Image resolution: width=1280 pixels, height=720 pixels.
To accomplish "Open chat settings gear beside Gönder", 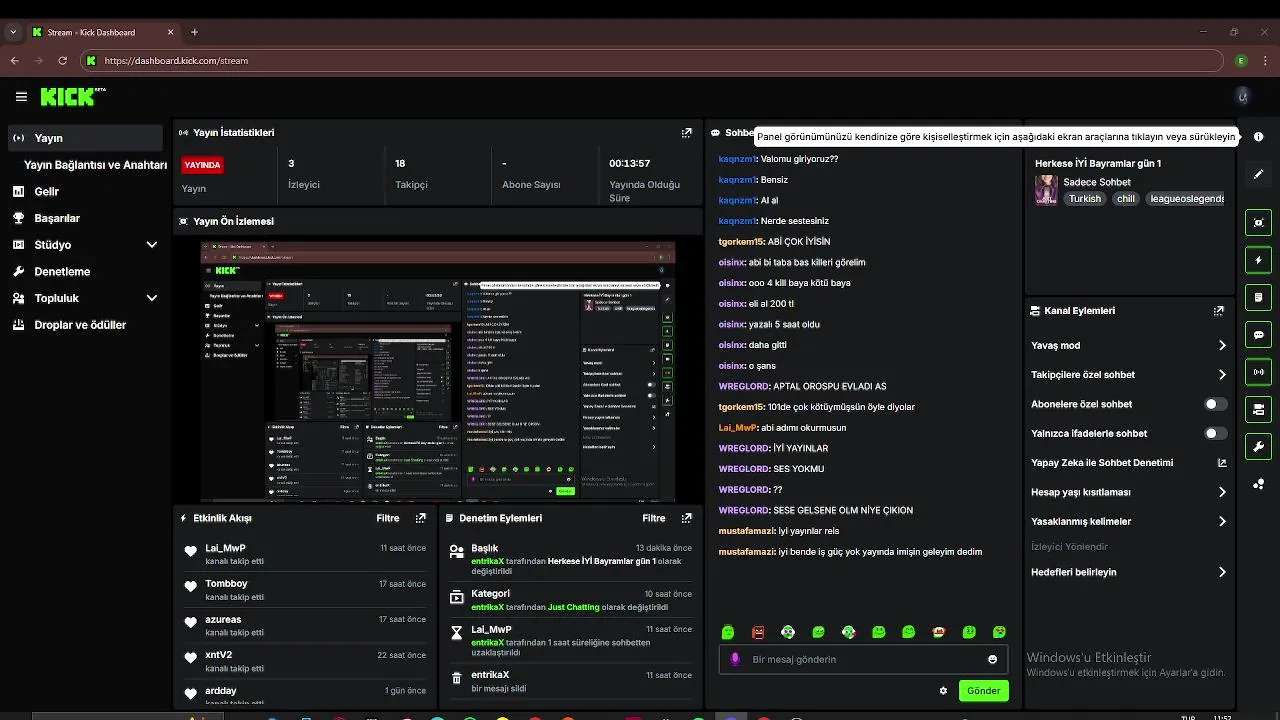I will pos(943,690).
